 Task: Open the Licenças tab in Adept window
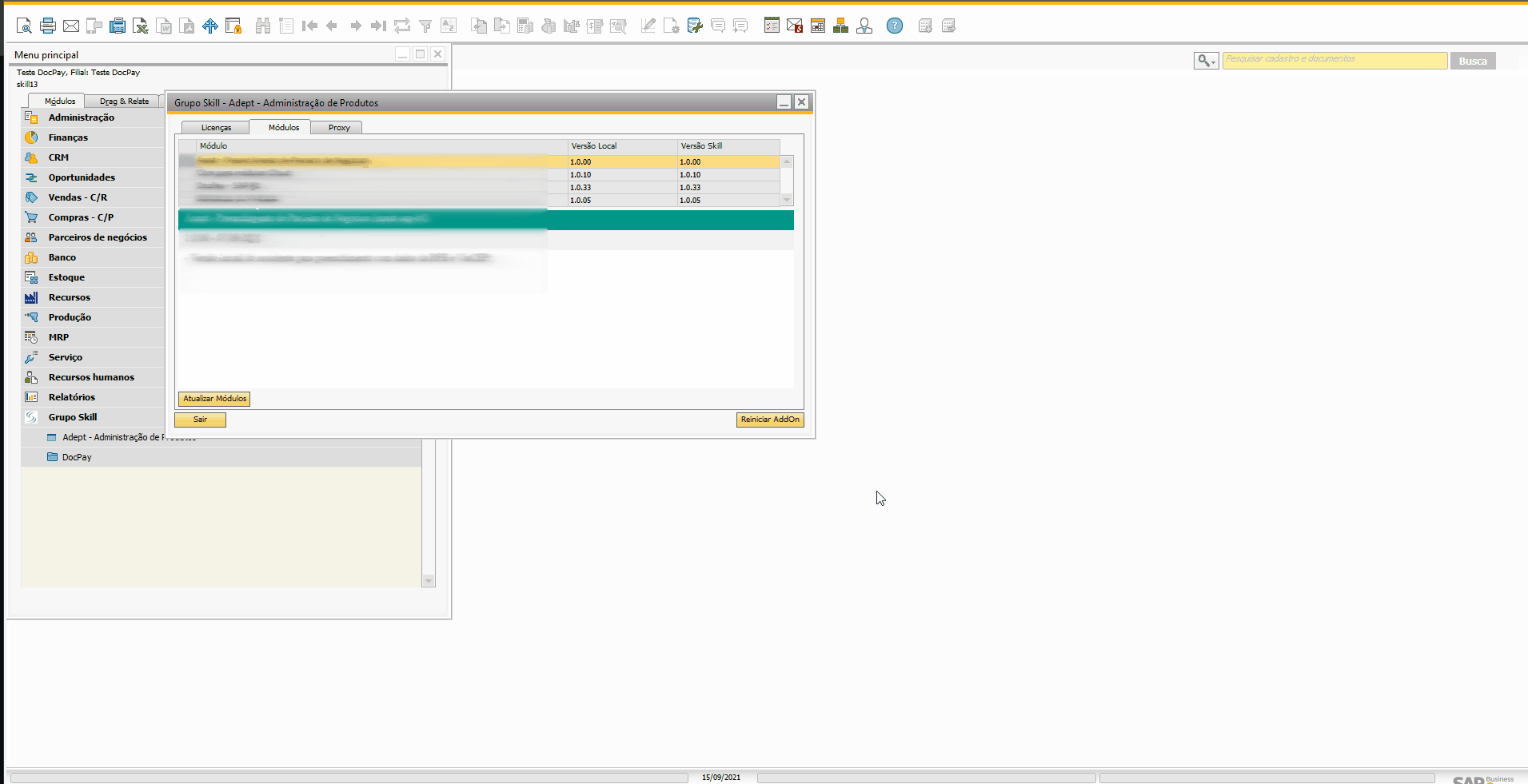tap(216, 127)
